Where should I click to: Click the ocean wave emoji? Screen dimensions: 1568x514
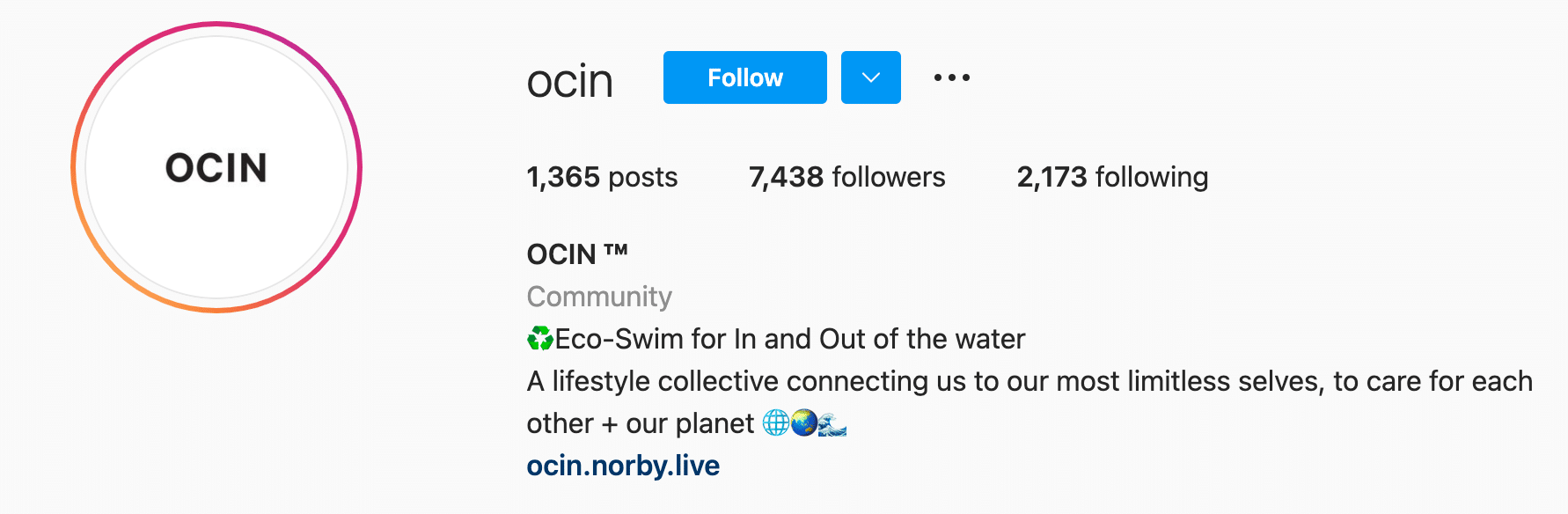(x=832, y=423)
